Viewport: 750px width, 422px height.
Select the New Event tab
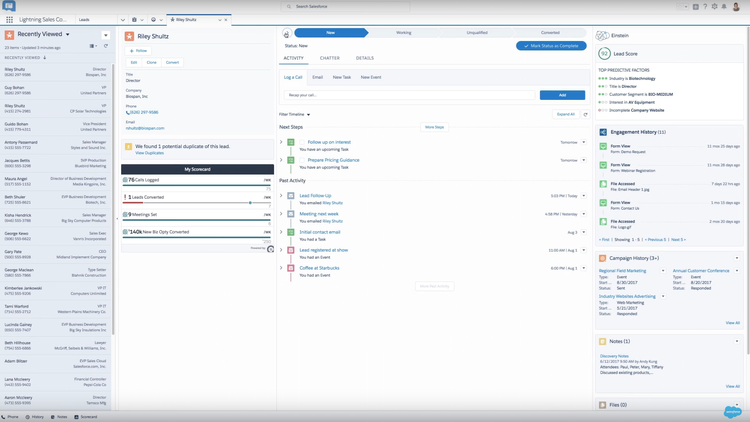(371, 77)
